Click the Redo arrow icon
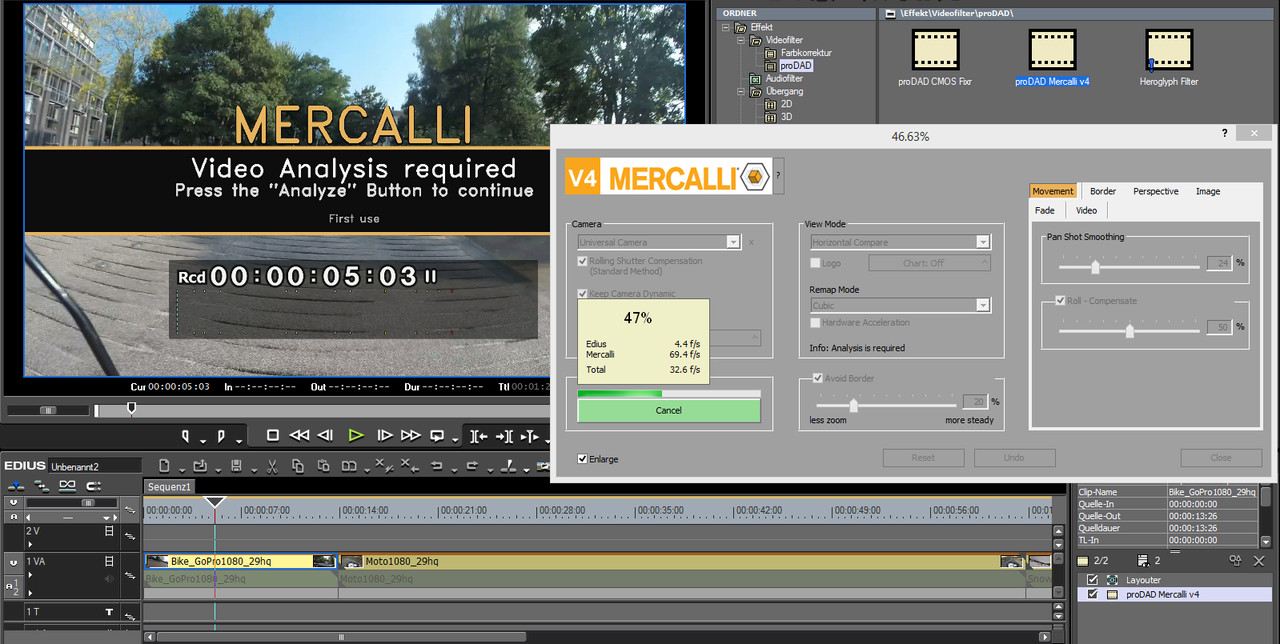 (x=473, y=466)
